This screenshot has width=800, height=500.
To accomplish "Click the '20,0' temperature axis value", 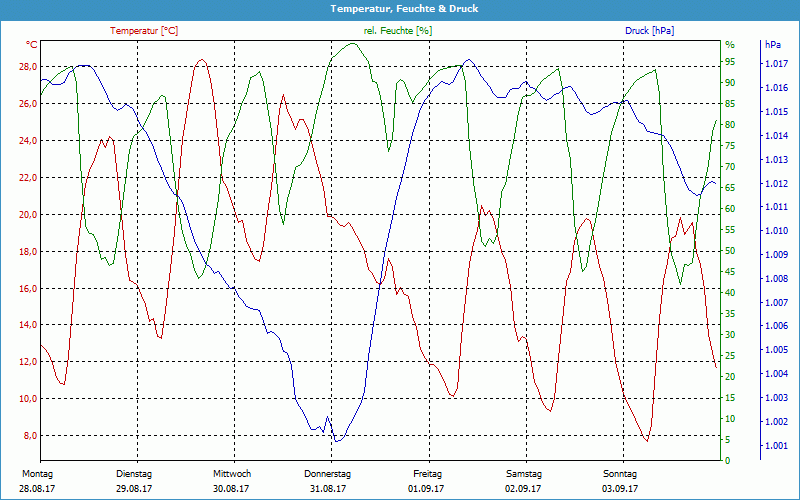I will tap(28, 214).
